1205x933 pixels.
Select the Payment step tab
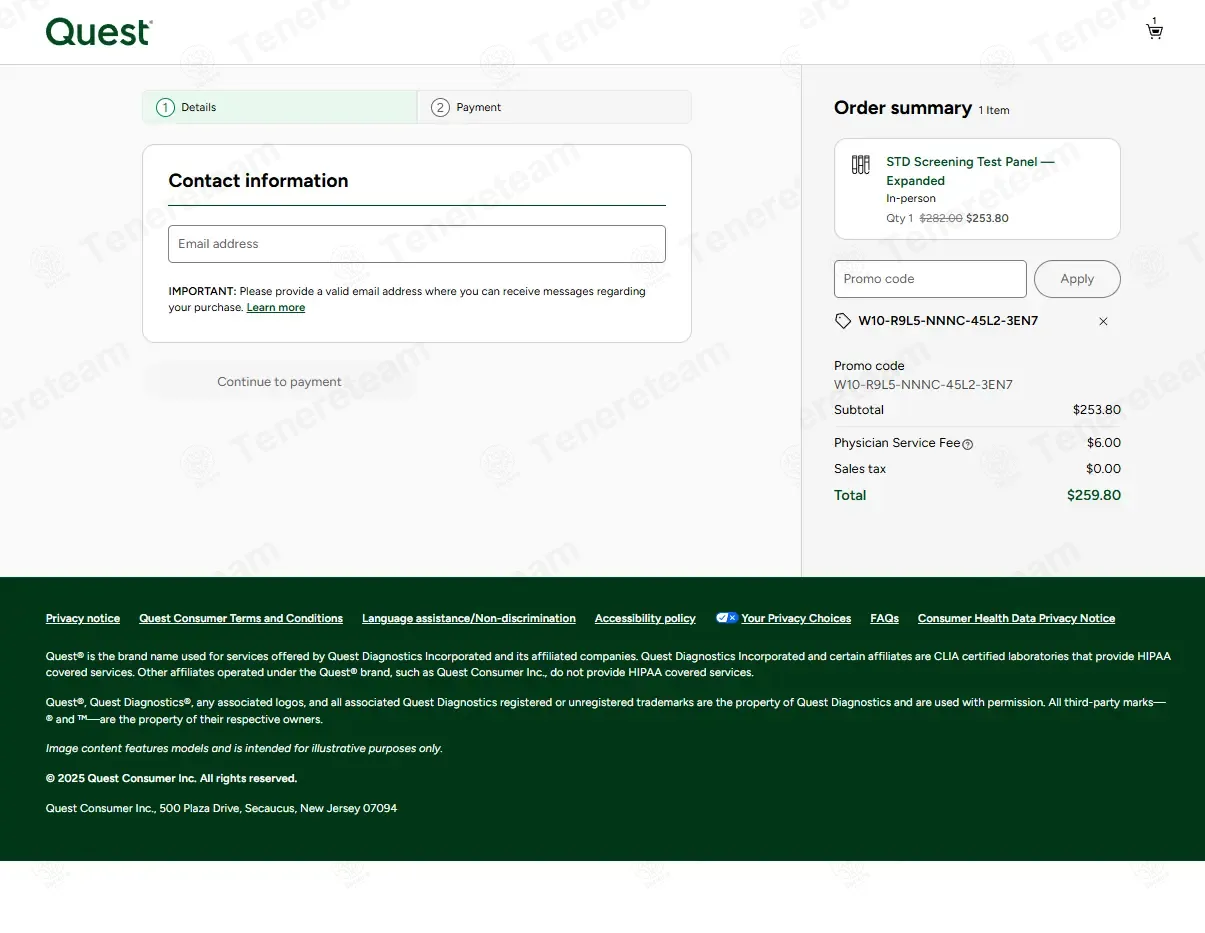pos(553,107)
